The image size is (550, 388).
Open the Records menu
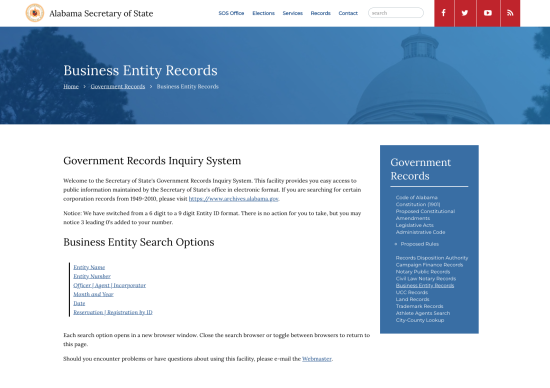[321, 13]
